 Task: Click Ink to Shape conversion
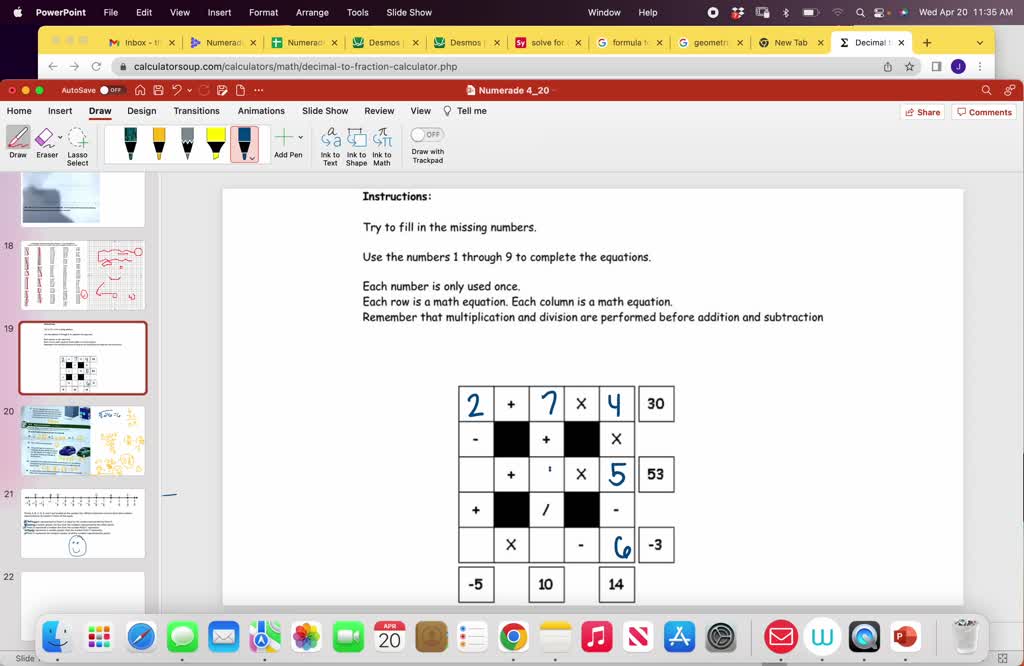click(356, 145)
